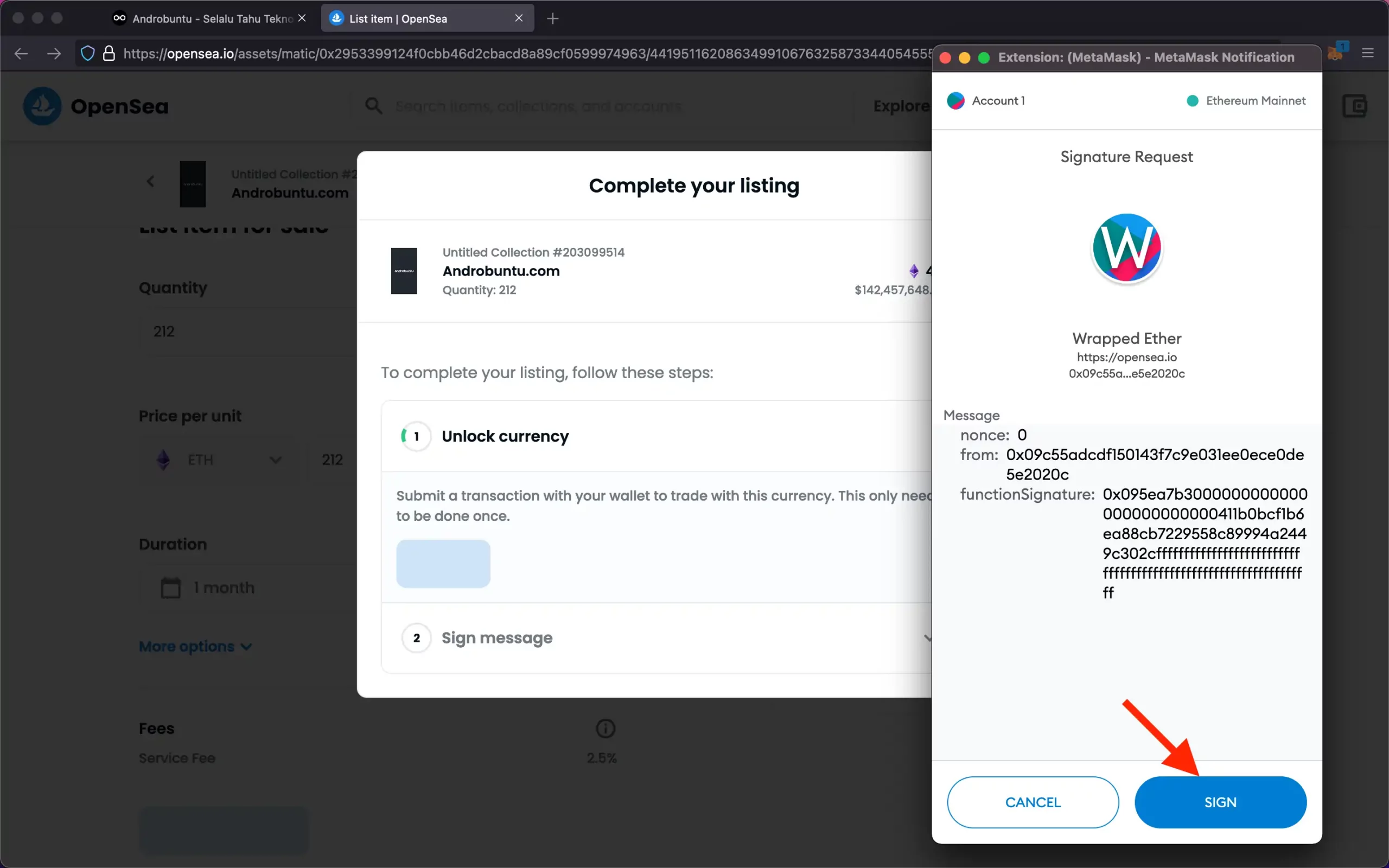Click the OpenSea wallet icon

(x=1355, y=106)
